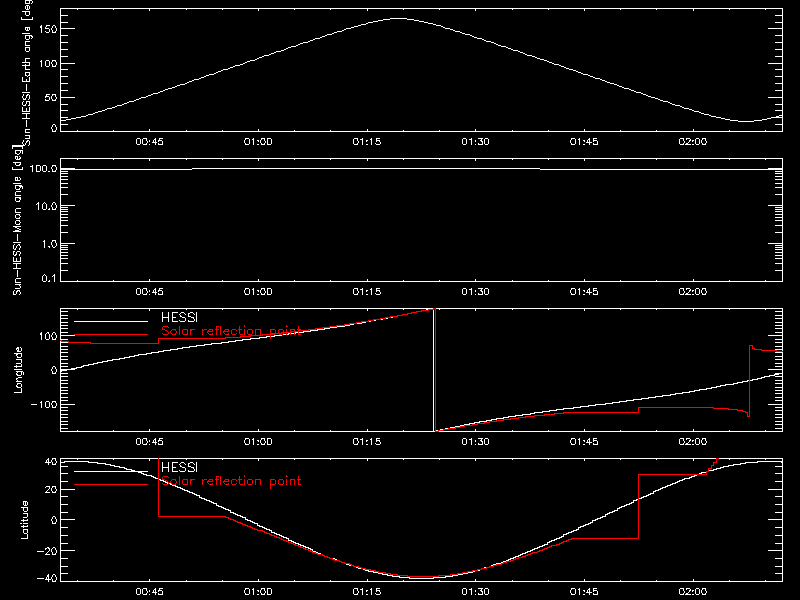Click white HESSI legend line in Longitude plot
This screenshot has width=800, height=600.
point(111,321)
